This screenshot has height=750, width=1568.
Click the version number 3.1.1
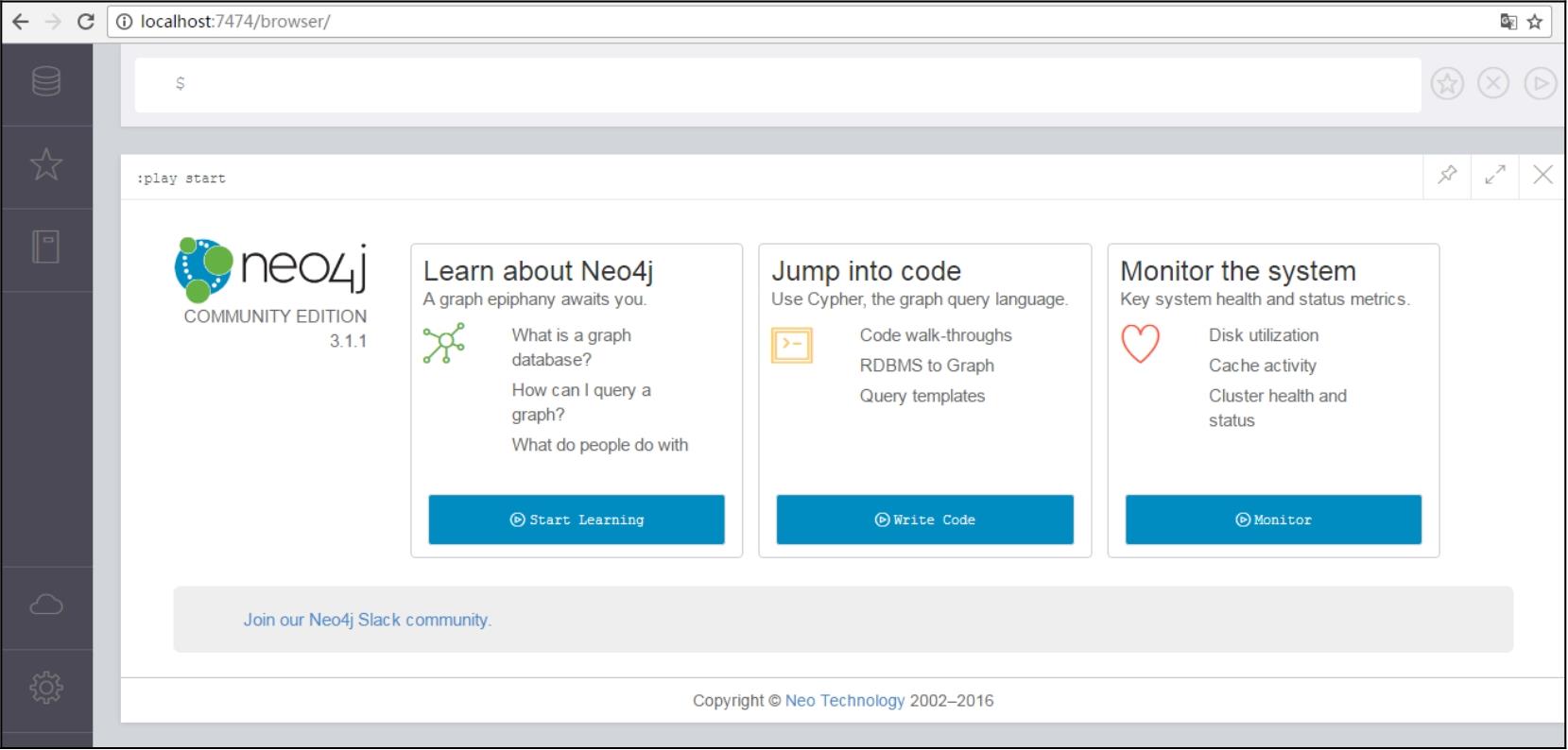click(348, 341)
